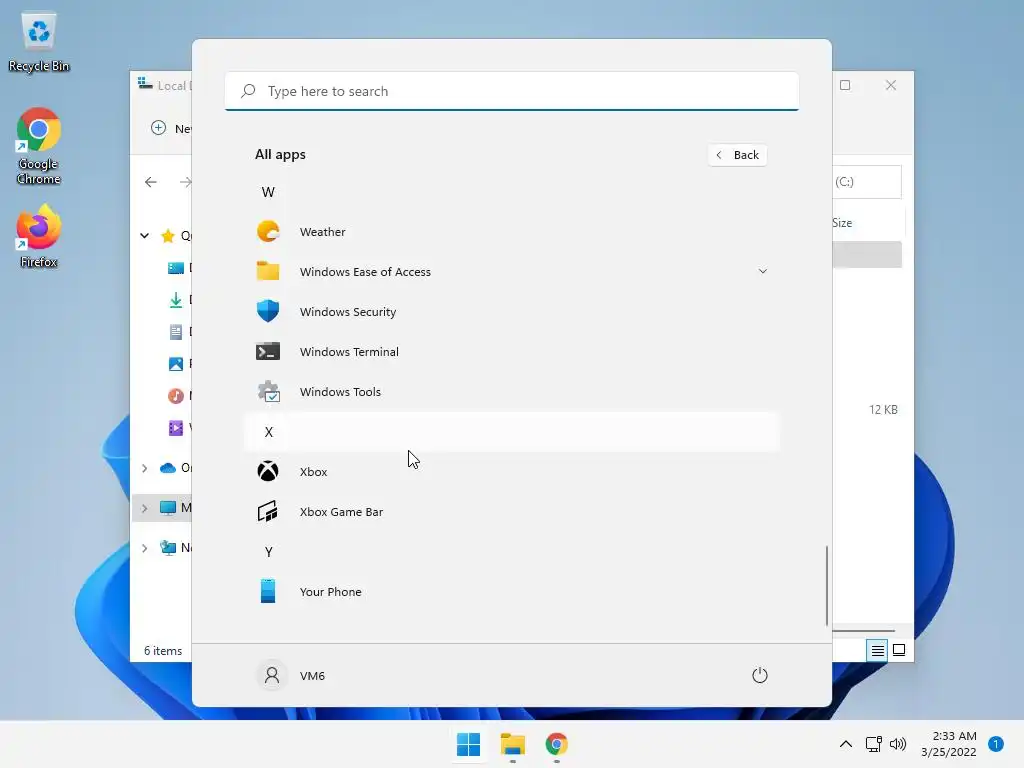Click the Size column header in Explorer

[842, 223]
